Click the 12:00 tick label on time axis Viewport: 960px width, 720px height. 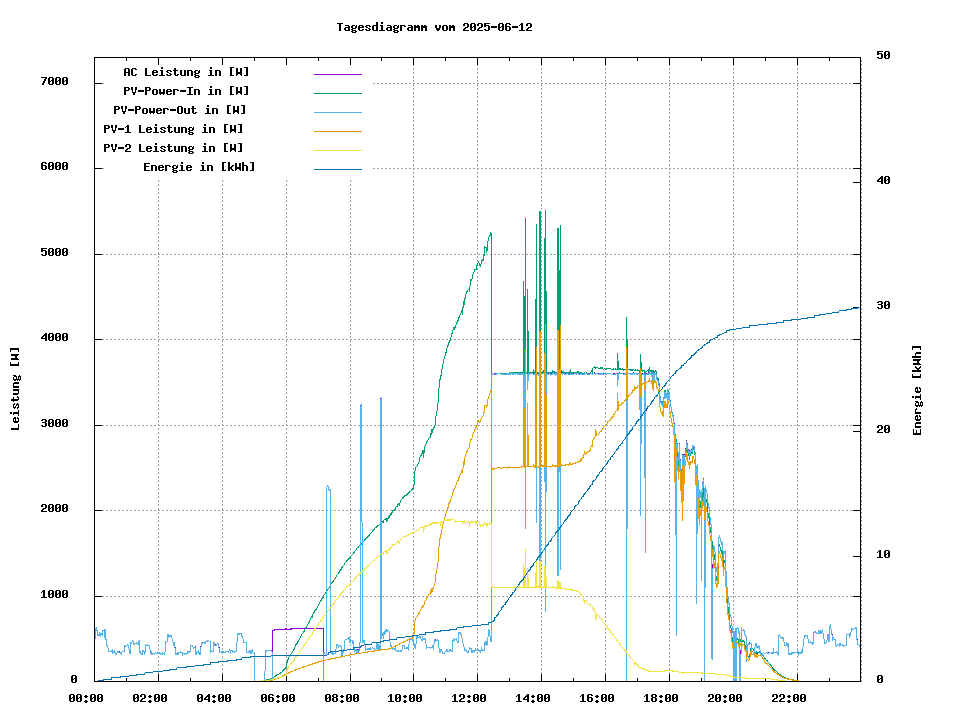coord(469,698)
